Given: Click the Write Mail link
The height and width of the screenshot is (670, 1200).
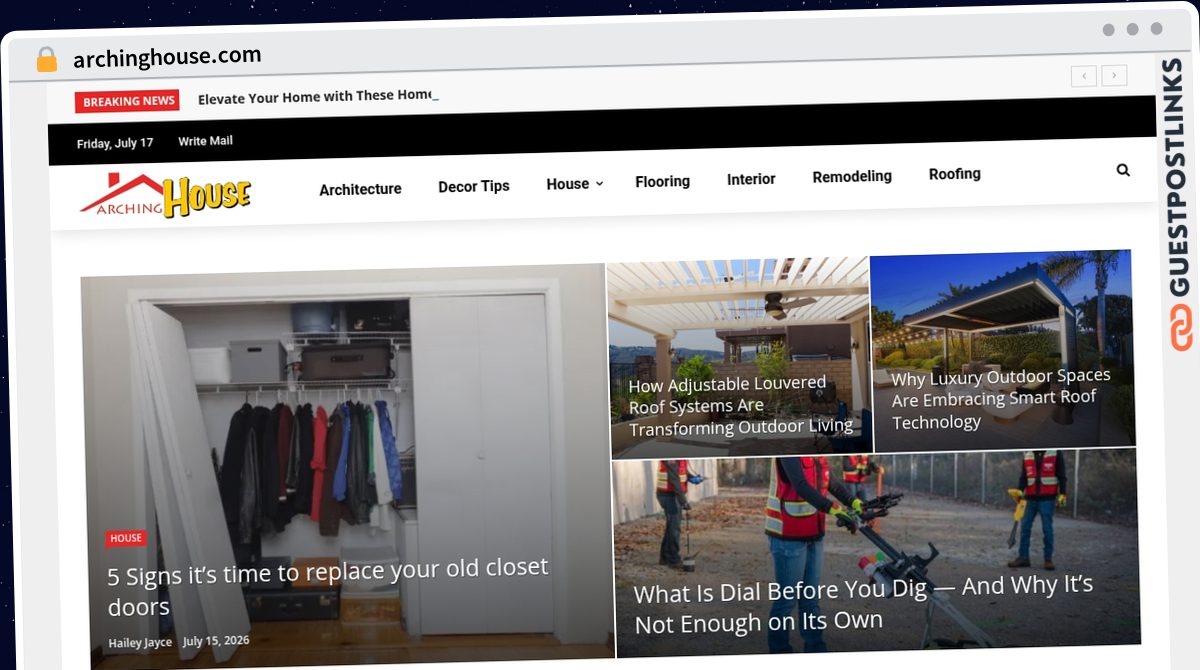Looking at the screenshot, I should [x=205, y=141].
